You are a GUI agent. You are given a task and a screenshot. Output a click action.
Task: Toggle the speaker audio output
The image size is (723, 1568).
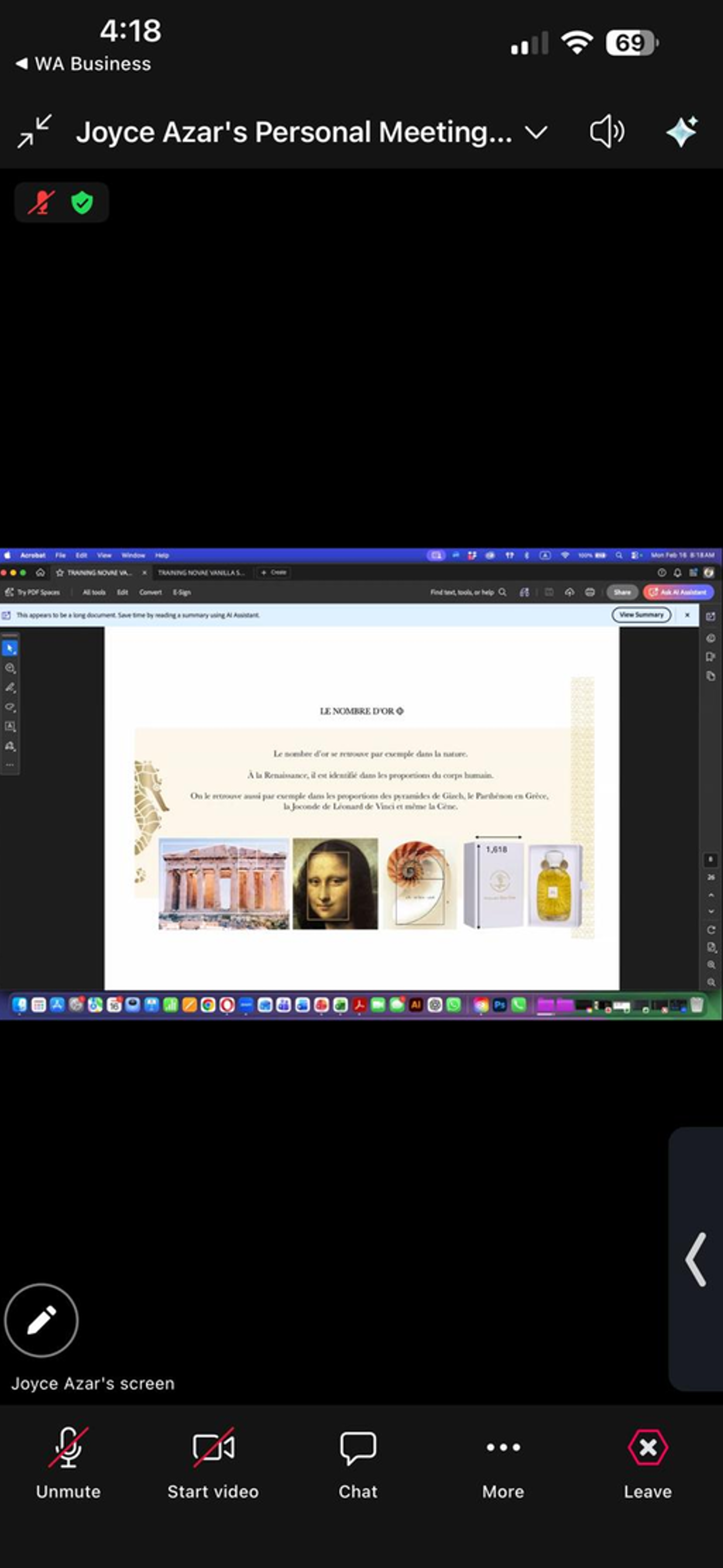coord(606,132)
